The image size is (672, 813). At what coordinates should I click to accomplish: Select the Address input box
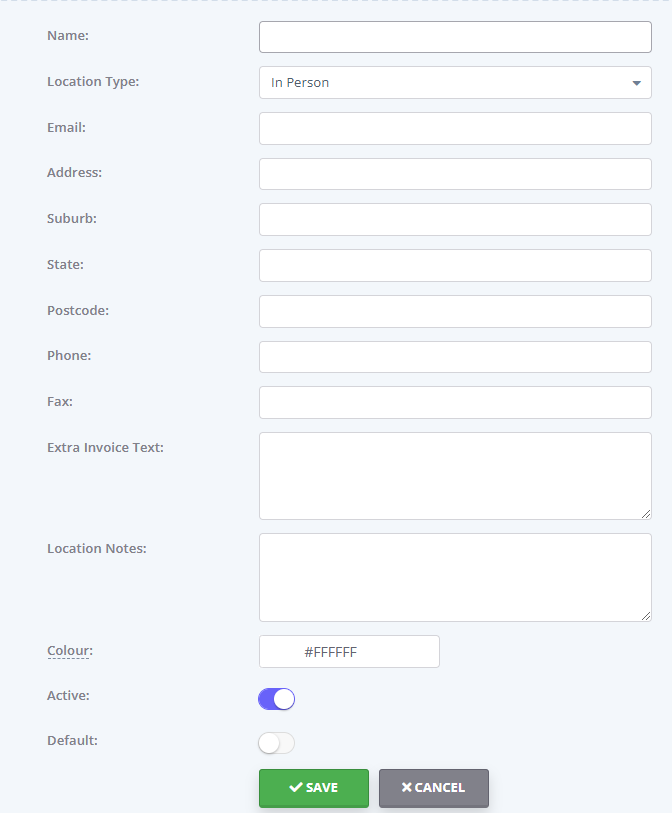[x=455, y=174]
